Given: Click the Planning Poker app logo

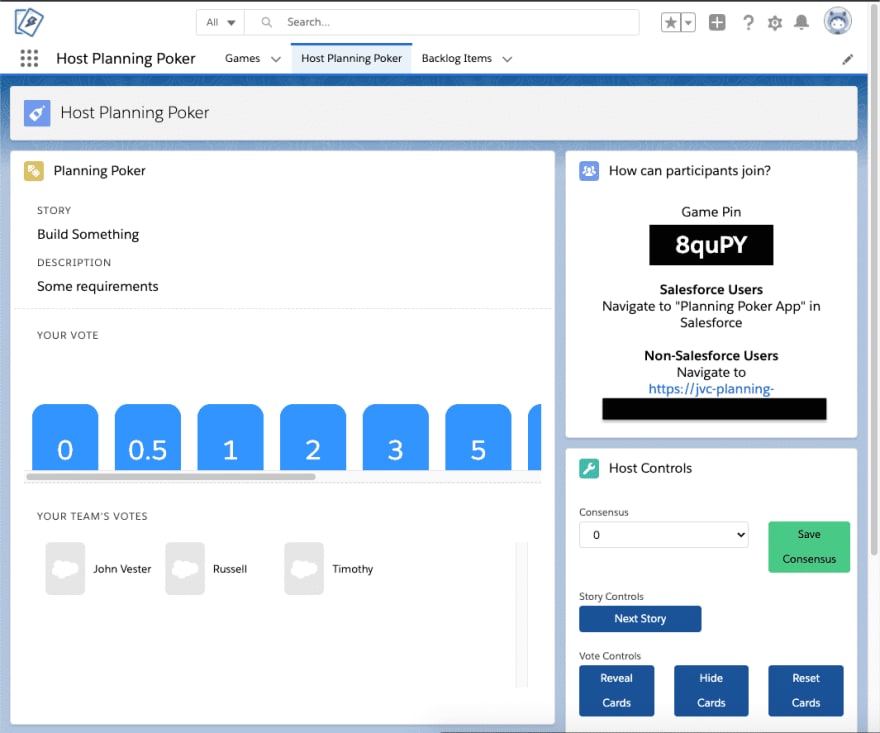Looking at the screenshot, I should click(x=29, y=22).
